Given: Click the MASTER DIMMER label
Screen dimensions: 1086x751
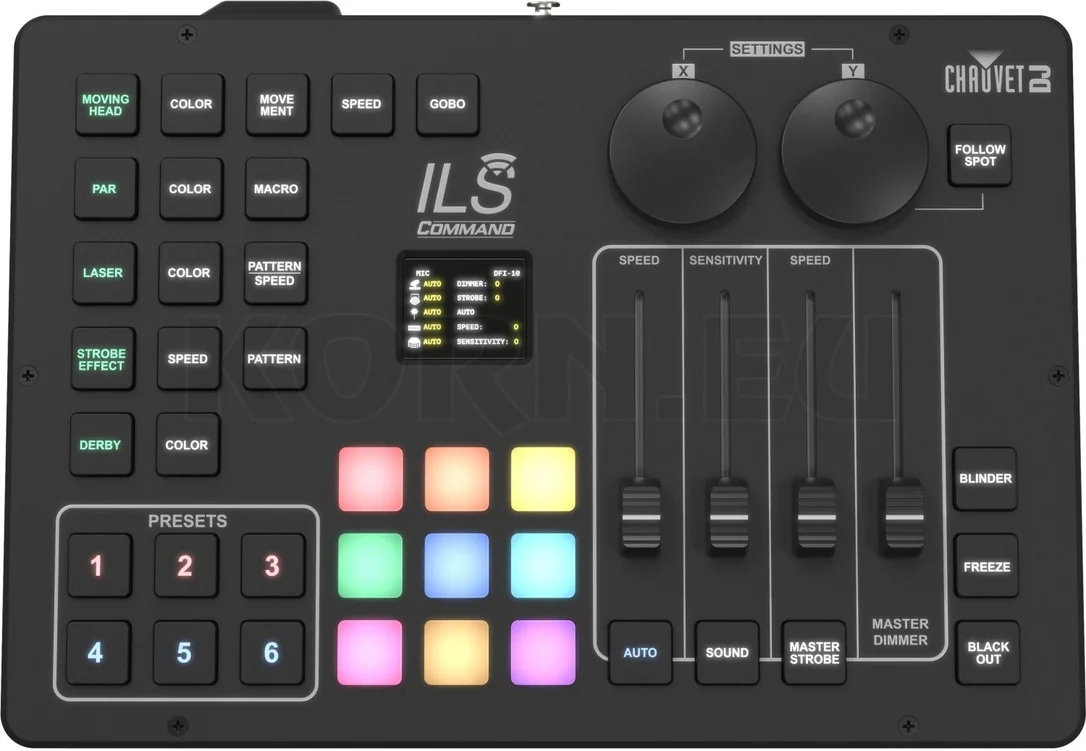Looking at the screenshot, I should click(900, 632).
